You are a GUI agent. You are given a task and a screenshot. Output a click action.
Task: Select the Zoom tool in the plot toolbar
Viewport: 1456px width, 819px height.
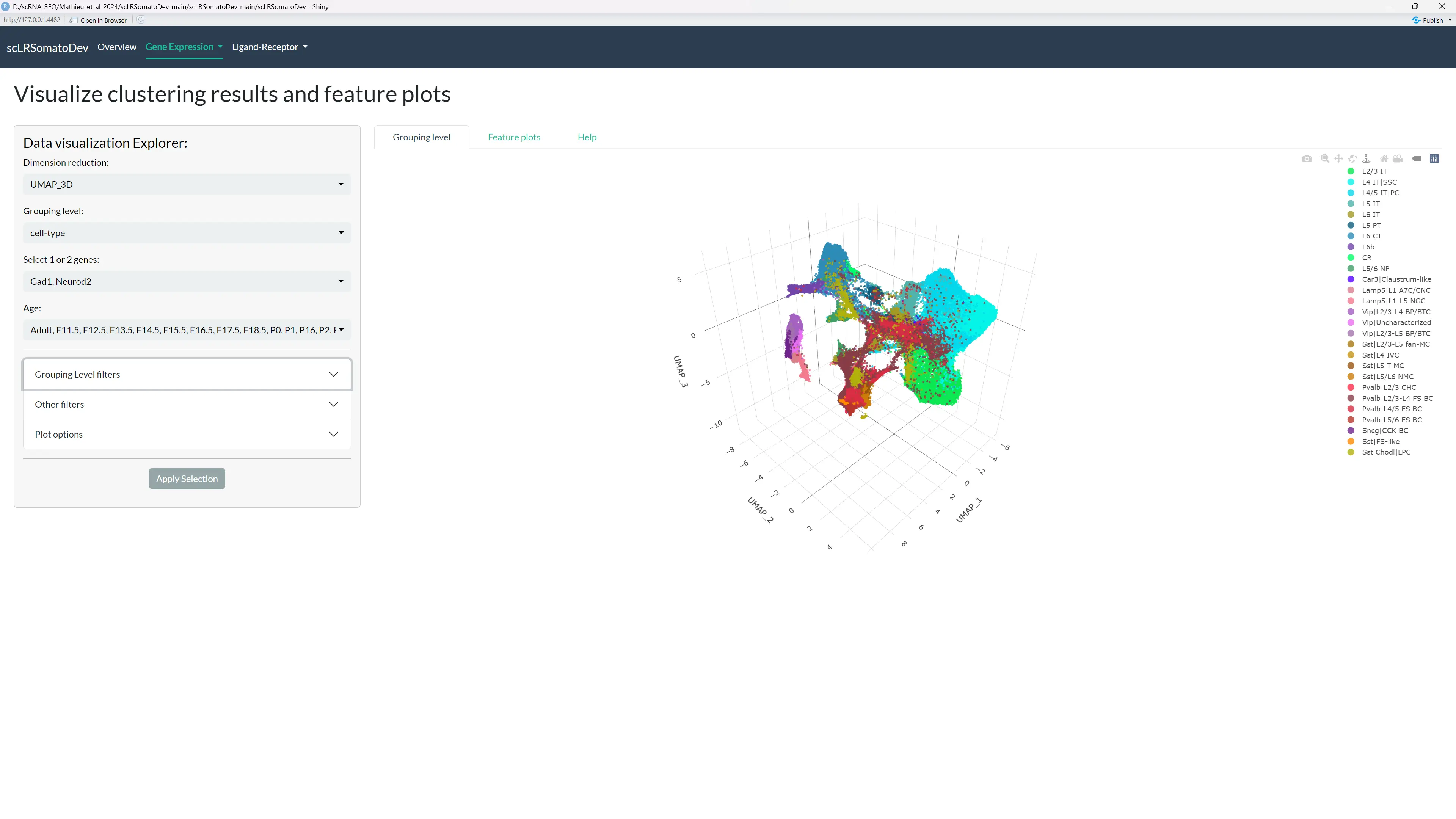pyautogui.click(x=1325, y=159)
